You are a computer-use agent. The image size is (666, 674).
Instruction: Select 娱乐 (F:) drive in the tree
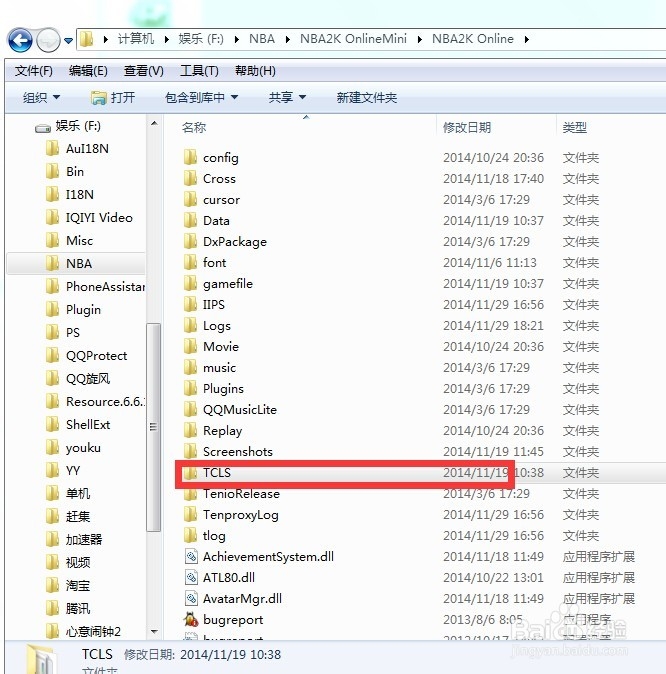click(x=68, y=126)
